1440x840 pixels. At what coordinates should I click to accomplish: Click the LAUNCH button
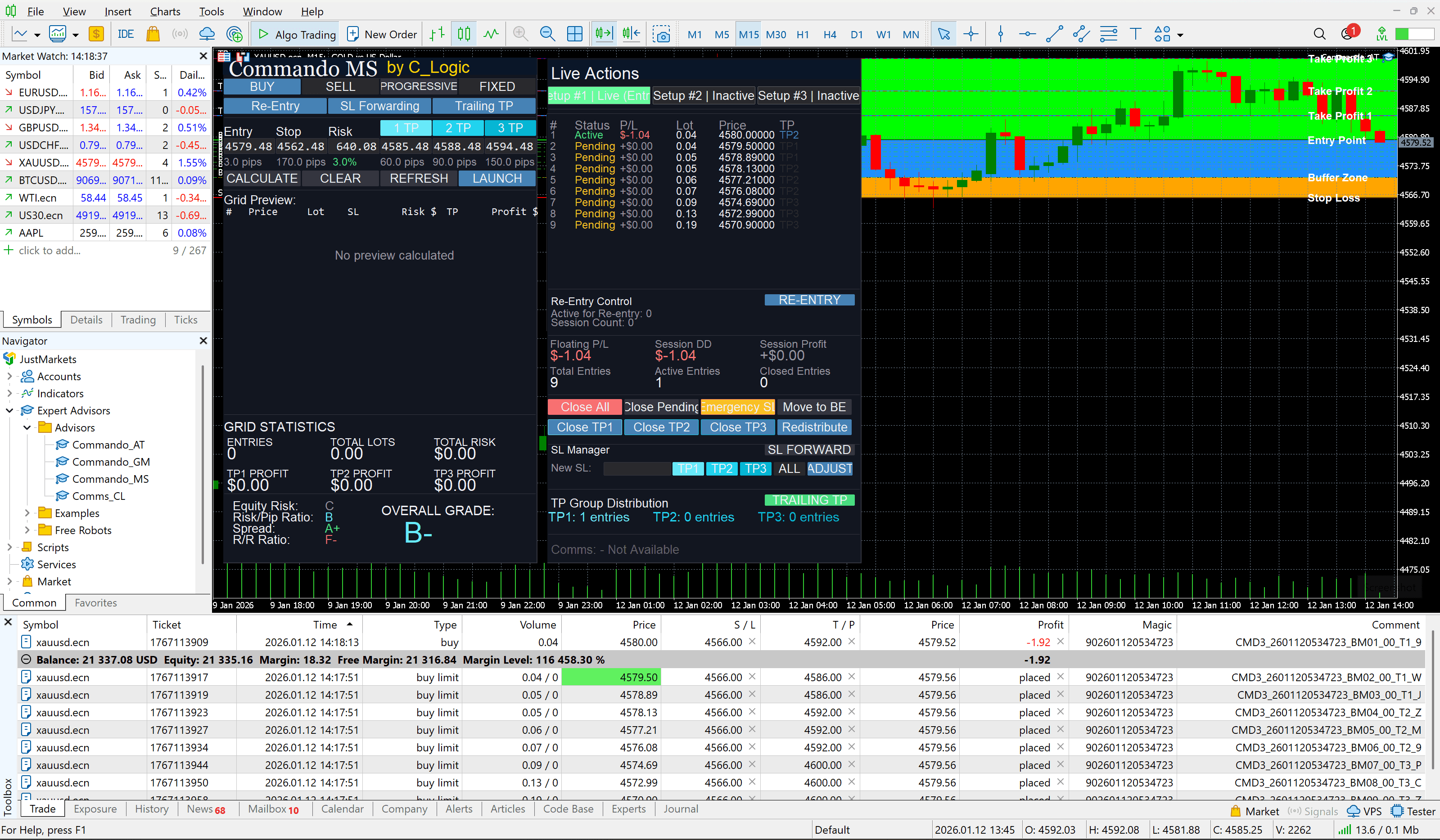pos(497,179)
